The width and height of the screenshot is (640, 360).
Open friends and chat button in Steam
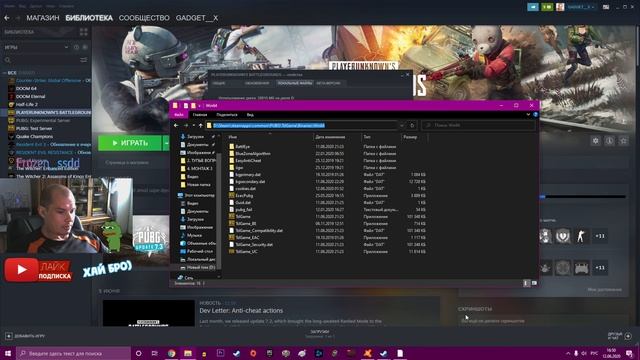[620, 336]
